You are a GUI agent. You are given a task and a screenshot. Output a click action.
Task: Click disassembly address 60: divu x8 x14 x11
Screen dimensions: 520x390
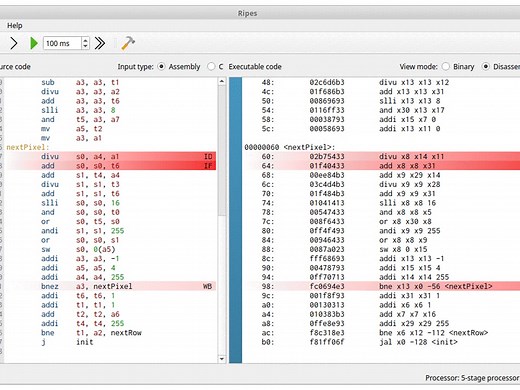point(382,157)
